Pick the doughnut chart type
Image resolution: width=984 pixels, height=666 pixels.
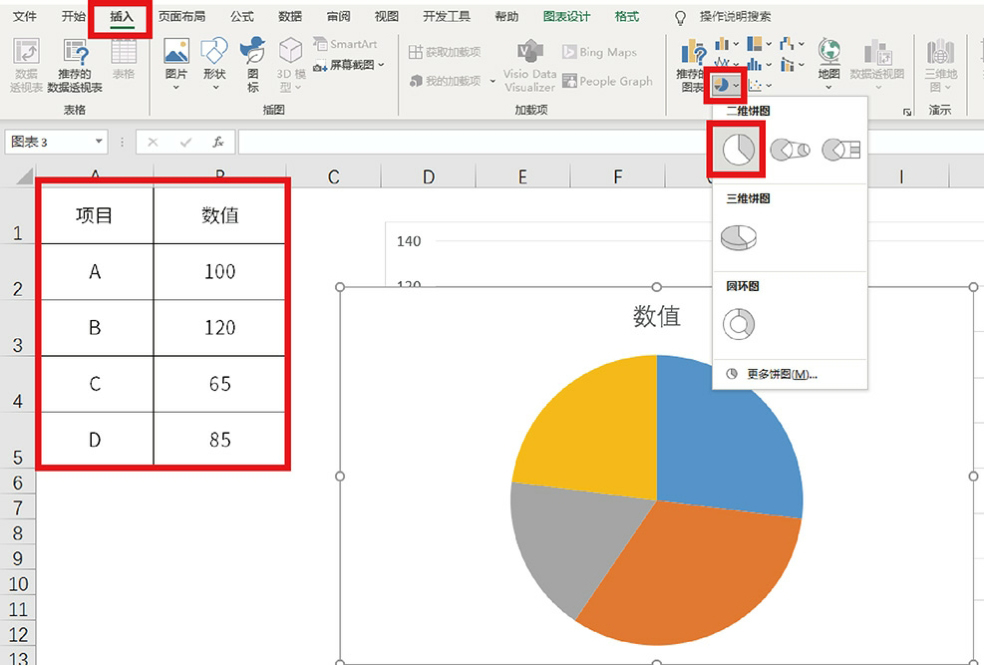pyautogui.click(x=738, y=323)
